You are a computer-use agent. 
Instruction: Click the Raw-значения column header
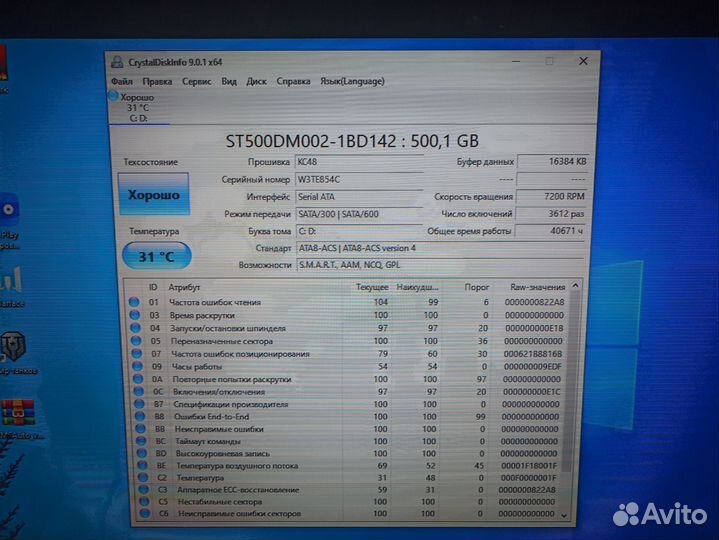537,287
